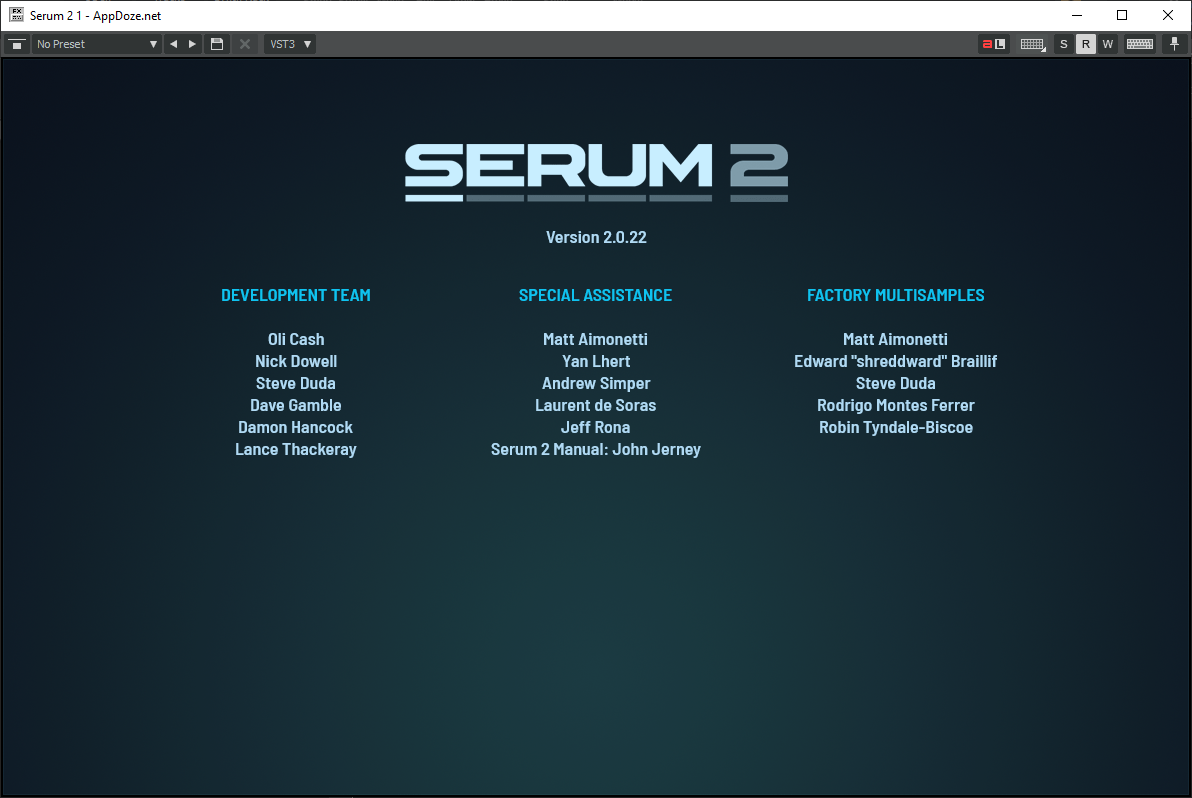
Task: Click the Version 2.0.22 text
Action: tap(596, 237)
